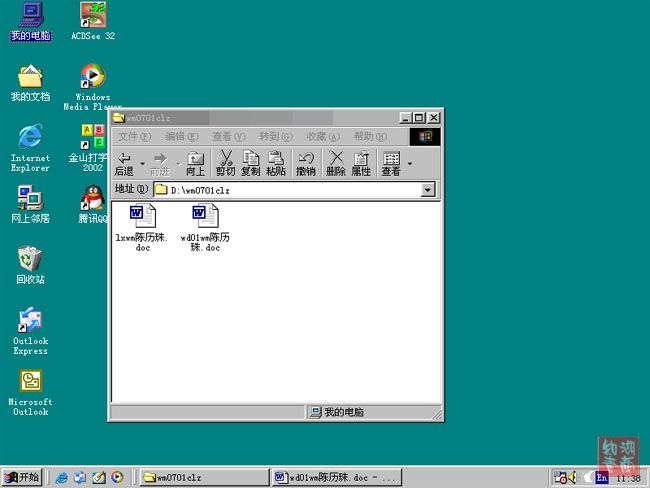Click the Up (向上) folder button

click(x=196, y=163)
